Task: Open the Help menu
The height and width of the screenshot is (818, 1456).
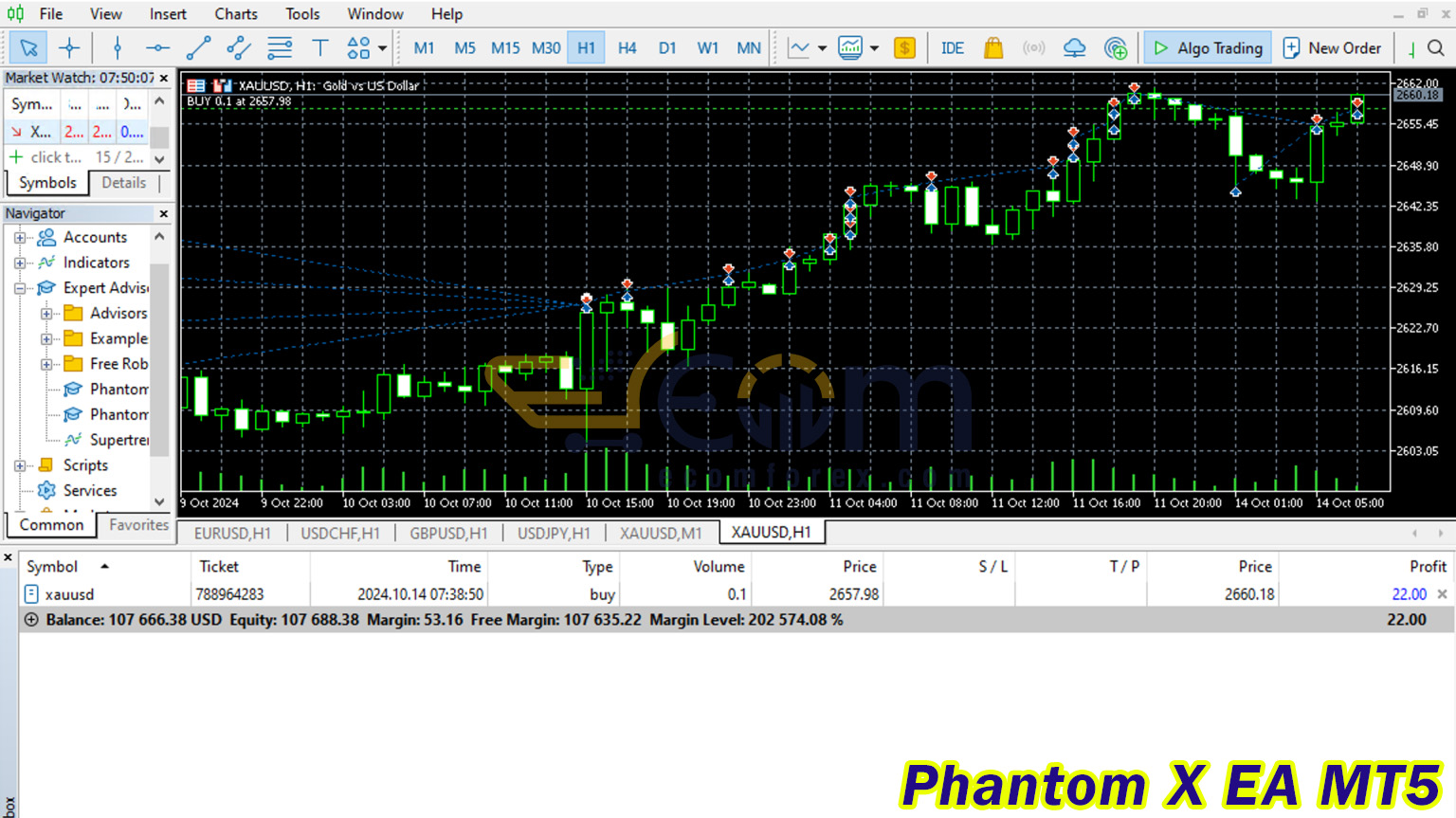Action: [446, 13]
